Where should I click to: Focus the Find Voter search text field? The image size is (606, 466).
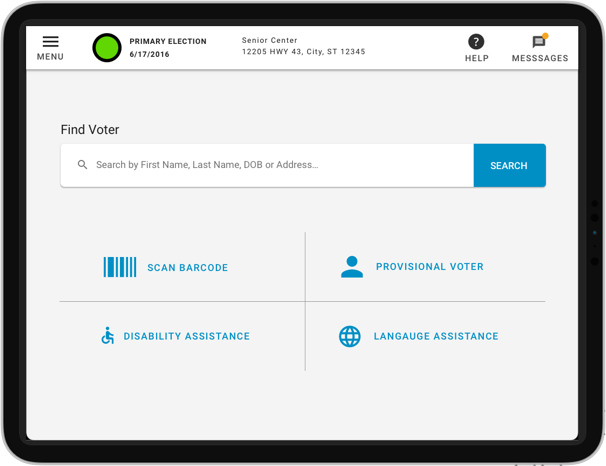tap(270, 165)
